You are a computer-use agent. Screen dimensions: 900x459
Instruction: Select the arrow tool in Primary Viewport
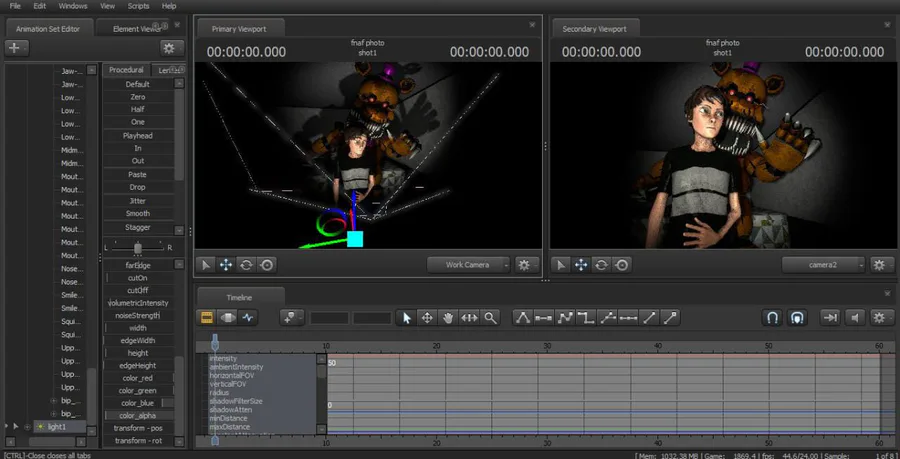tap(205, 264)
